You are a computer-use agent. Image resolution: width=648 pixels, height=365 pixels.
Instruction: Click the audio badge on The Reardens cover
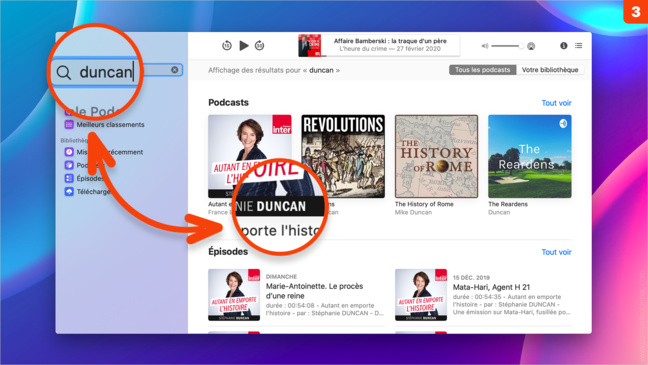[563, 123]
